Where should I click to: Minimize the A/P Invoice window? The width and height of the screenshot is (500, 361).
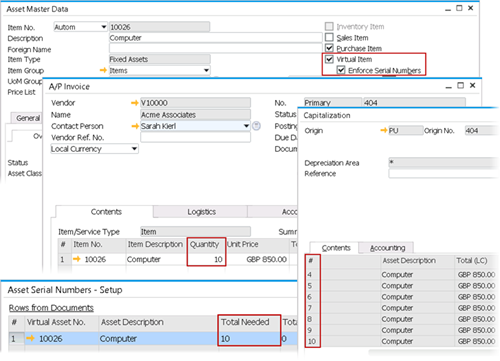449,86
